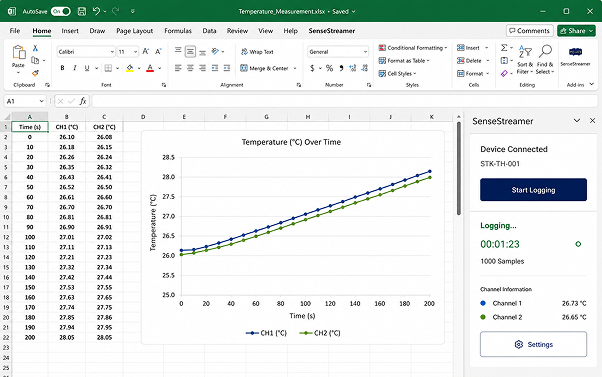602x377 pixels.
Task: Click the Start Logging button
Action: [533, 190]
